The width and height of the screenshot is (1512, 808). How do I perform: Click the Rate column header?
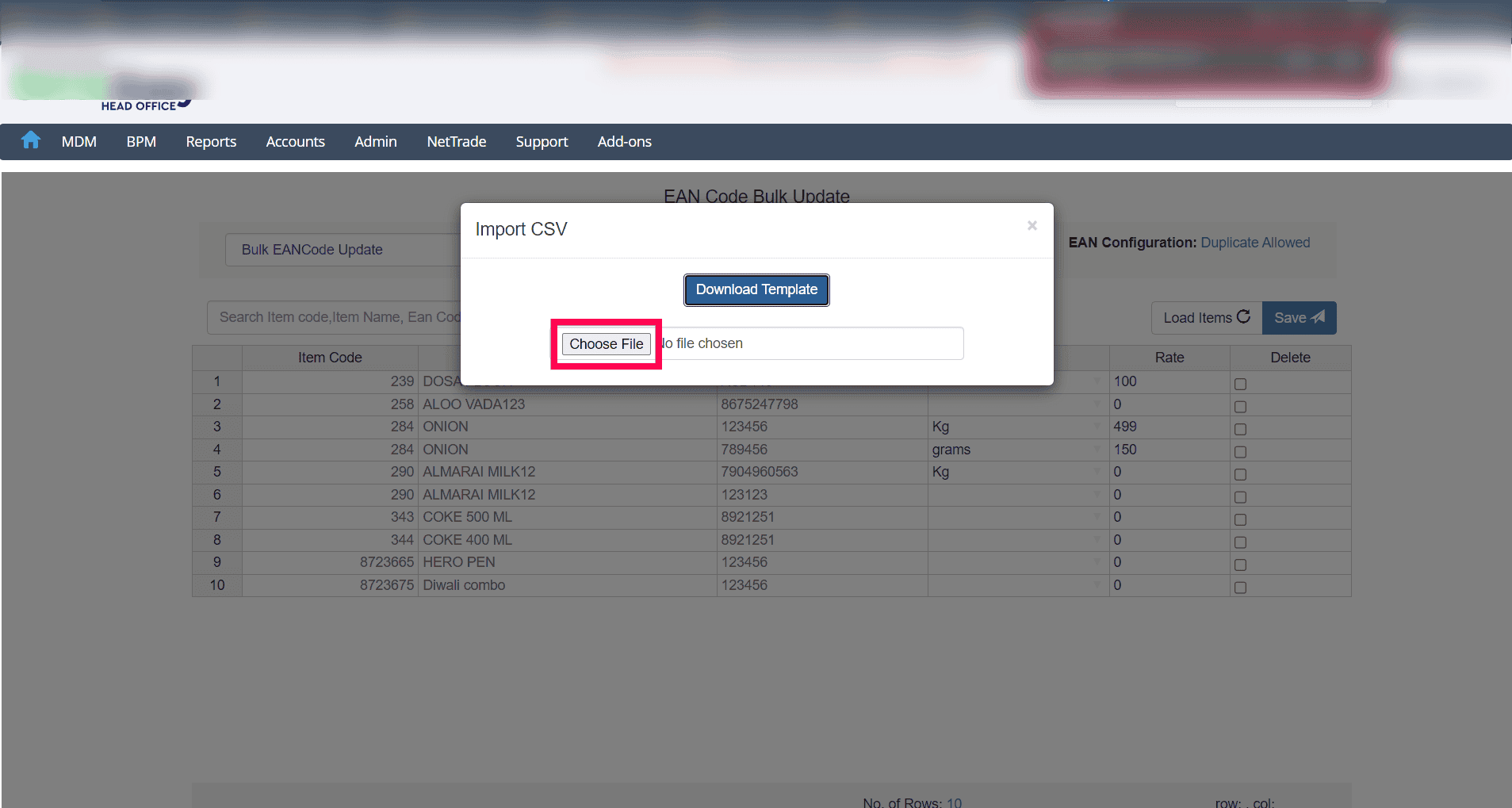pyautogui.click(x=1169, y=358)
